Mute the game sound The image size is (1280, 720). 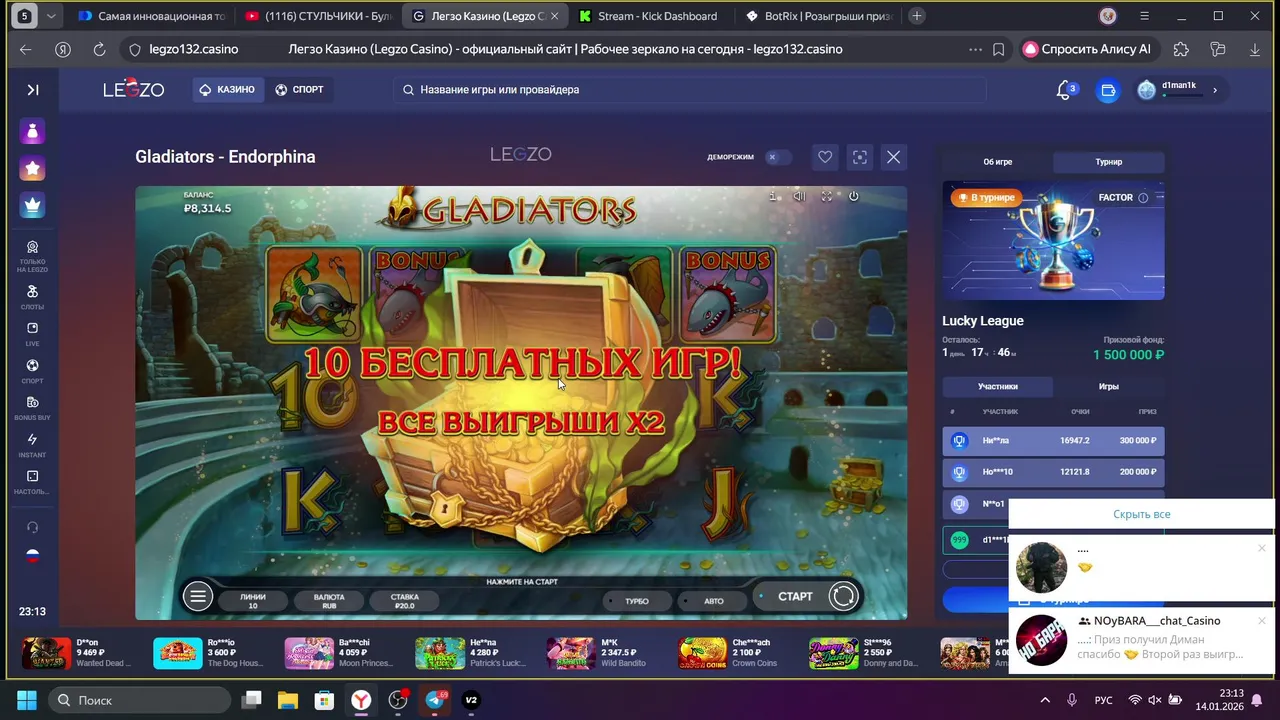click(799, 196)
